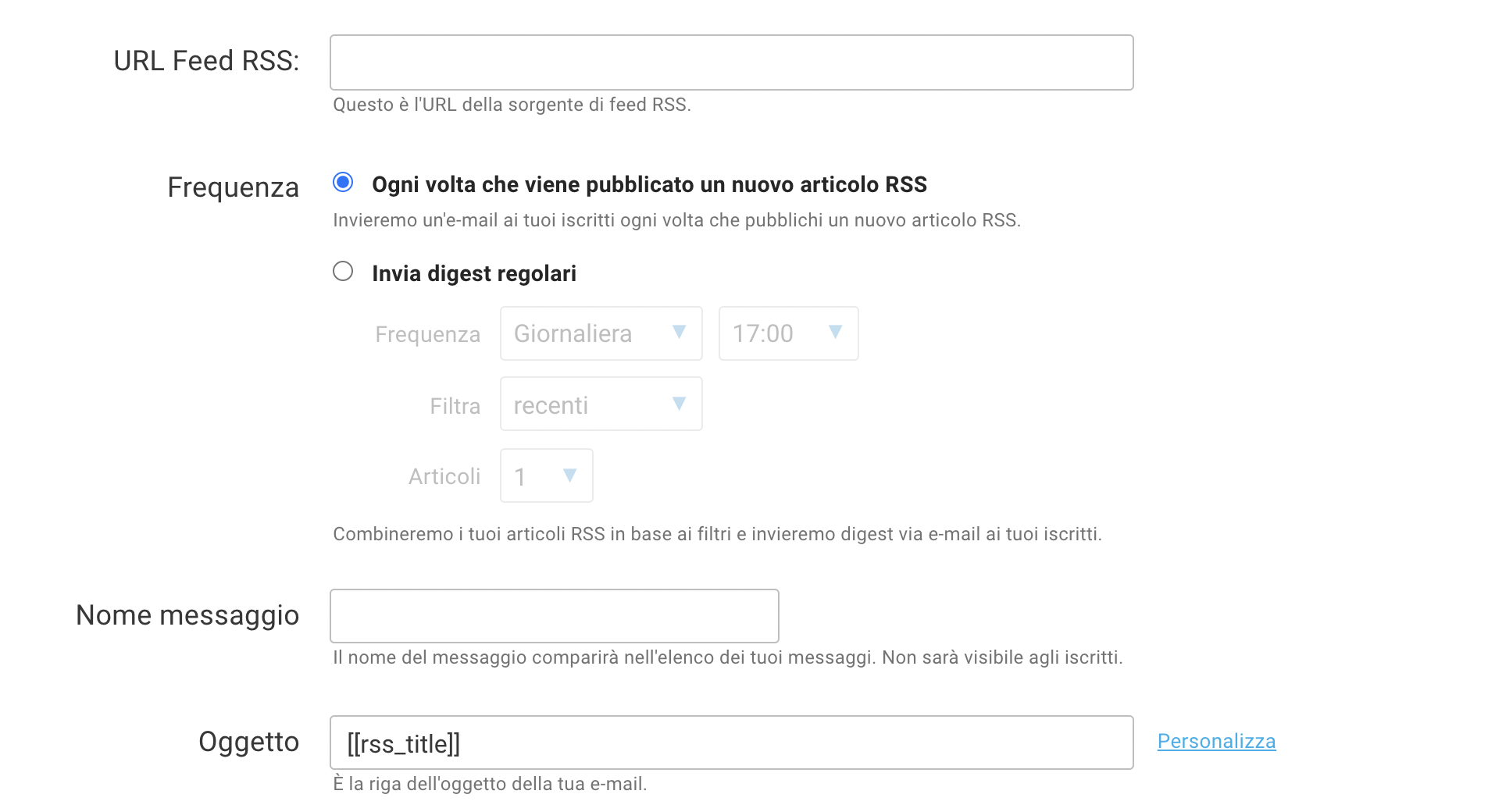Screen dimensions: 1495x812
Task: Click the 'Invia digest regolari' label text
Action: (474, 273)
